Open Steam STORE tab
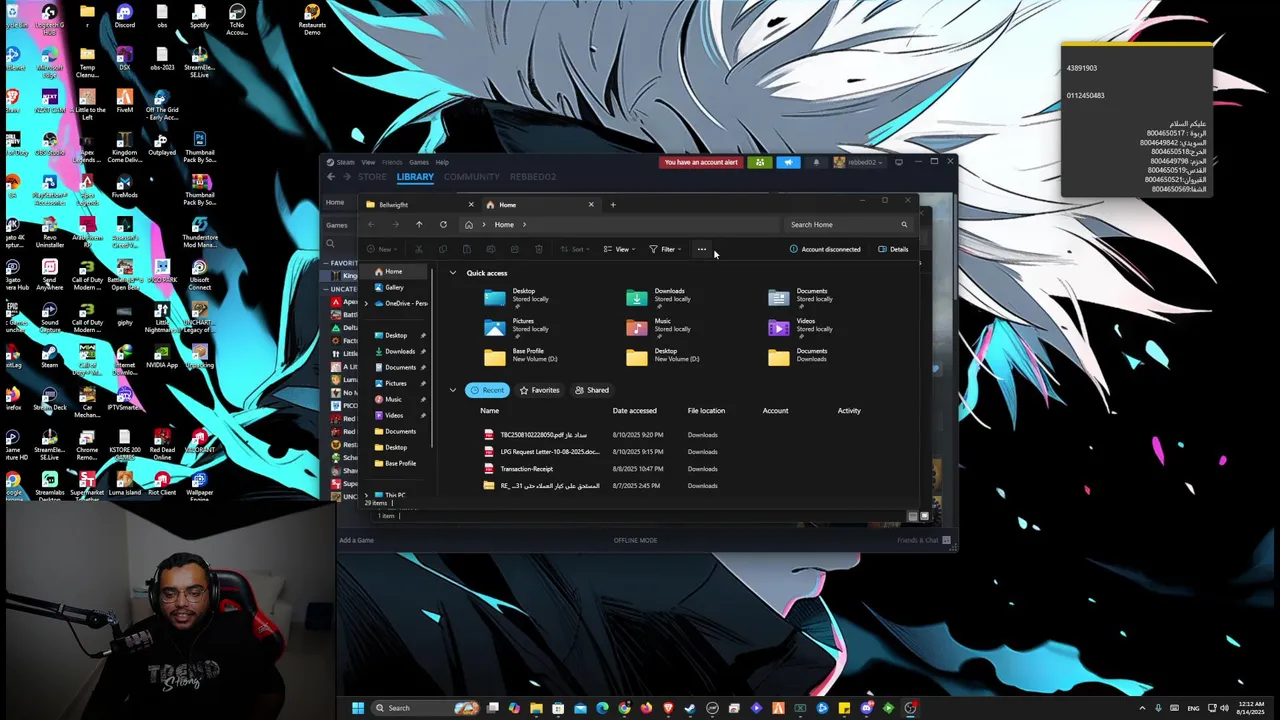This screenshot has height=720, width=1280. pos(372,177)
